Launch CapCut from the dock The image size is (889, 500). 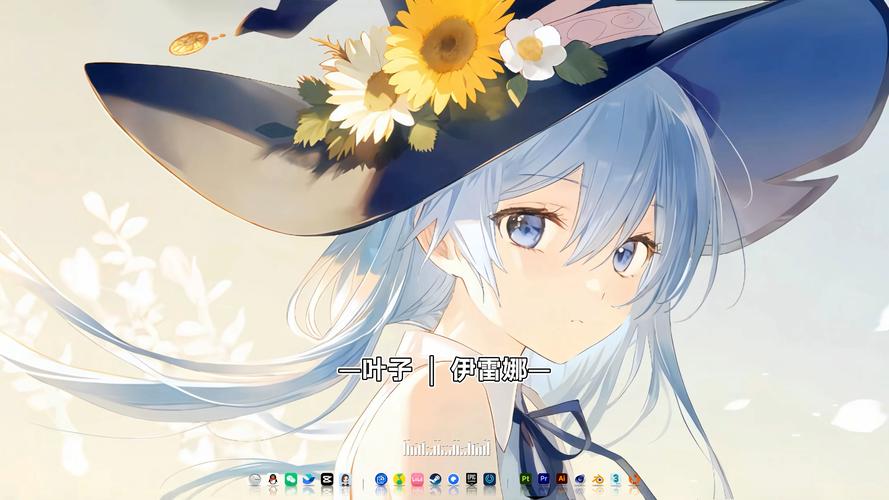[327, 480]
